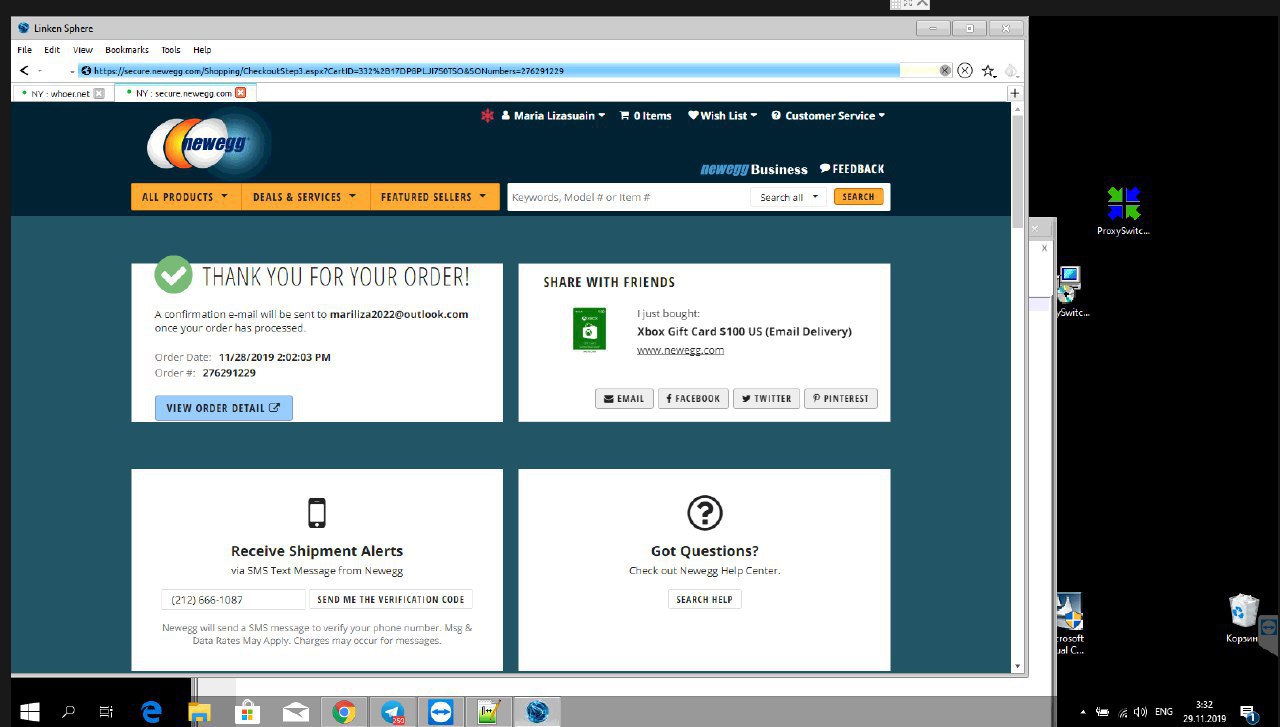Share via the EMAIL button
1280x727 pixels.
(624, 398)
